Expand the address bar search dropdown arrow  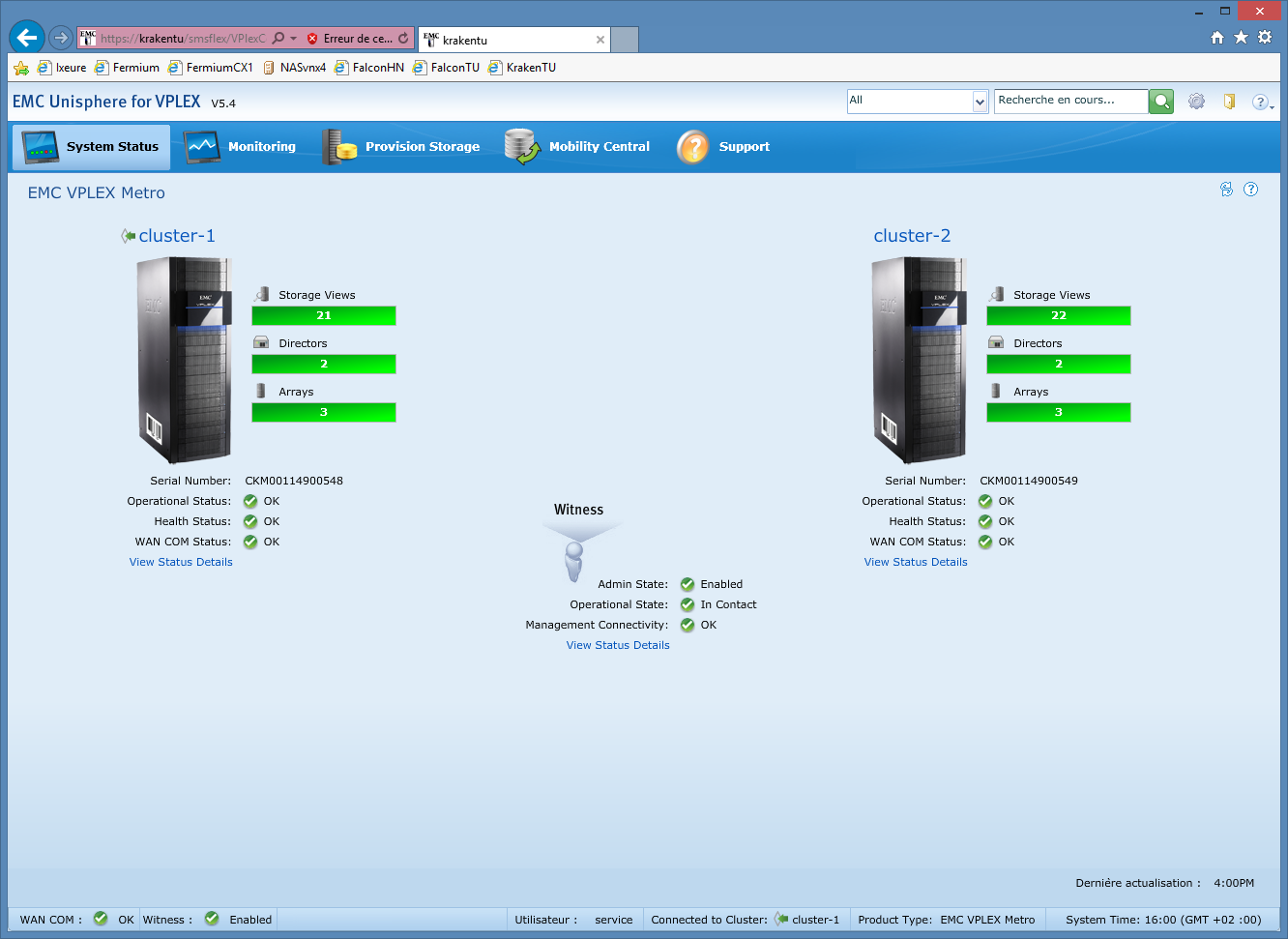(x=293, y=39)
